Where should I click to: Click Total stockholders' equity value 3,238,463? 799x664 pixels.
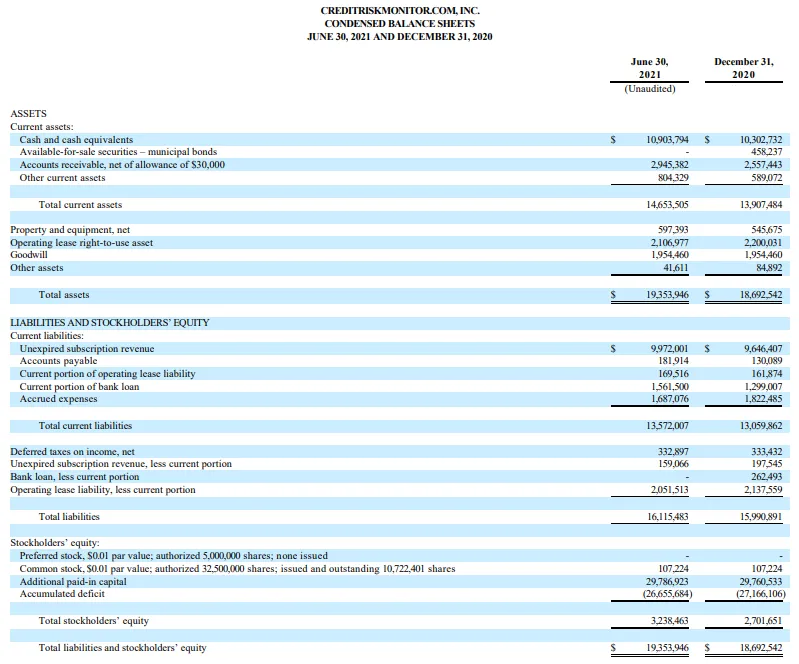point(670,621)
